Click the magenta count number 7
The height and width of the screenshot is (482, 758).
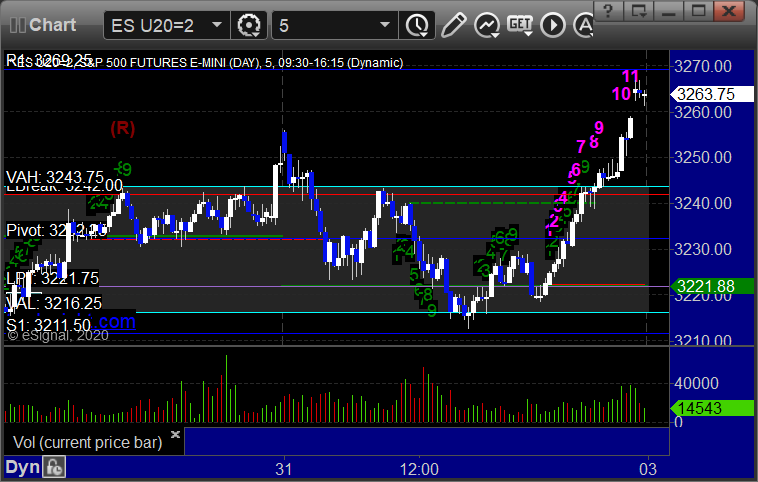click(x=581, y=146)
